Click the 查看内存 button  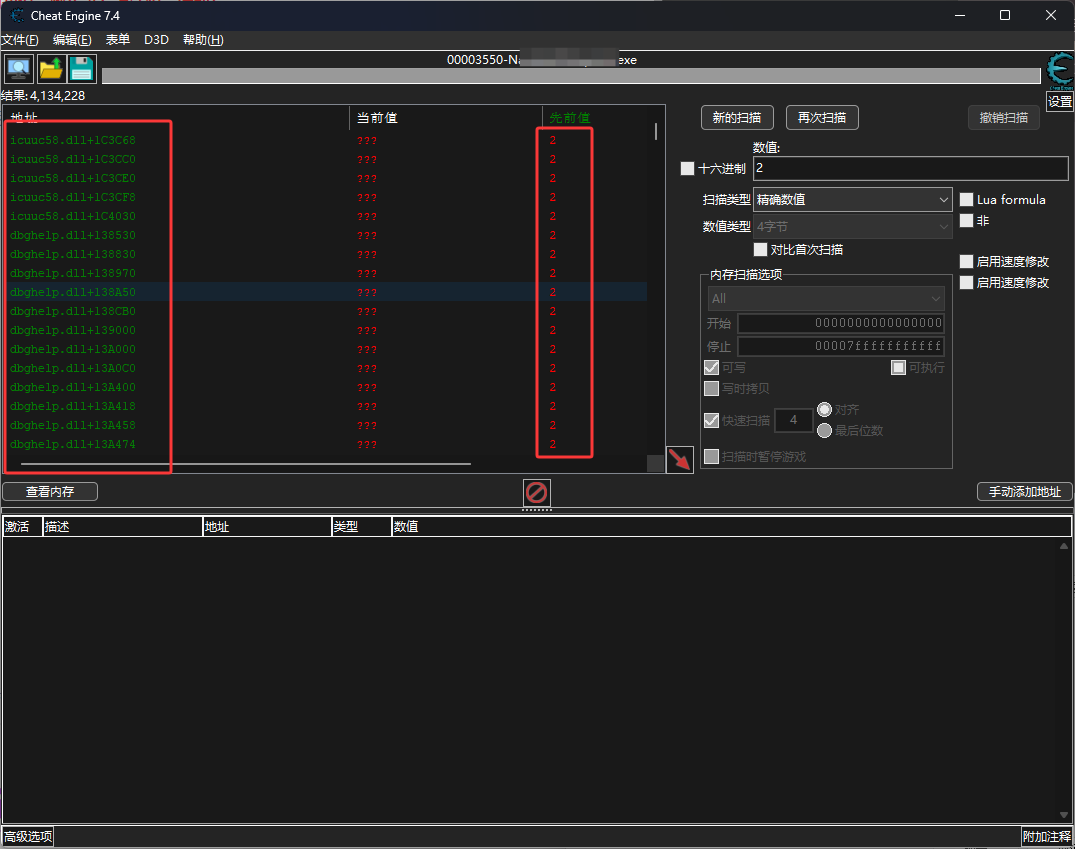pyautogui.click(x=50, y=492)
